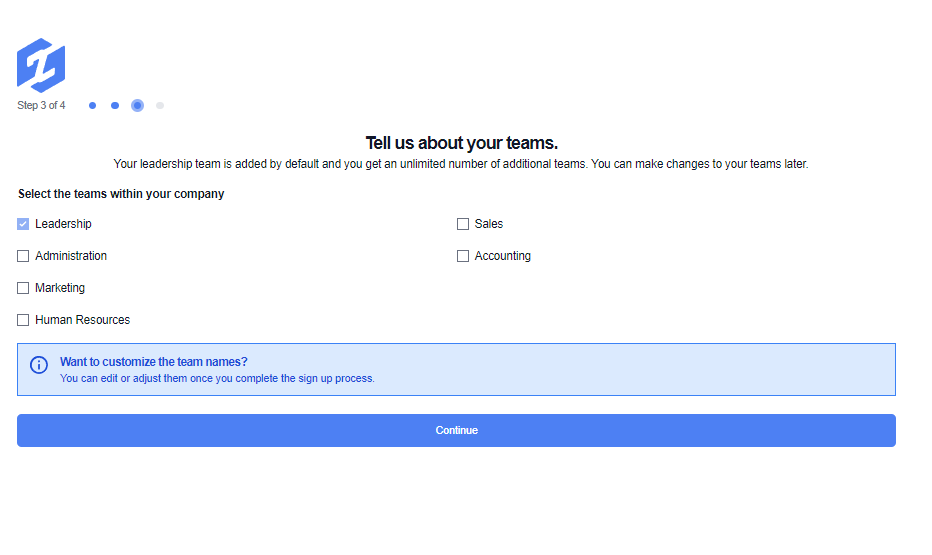Click 'Want to customize the team names?' title
The width and height of the screenshot is (932, 555).
[x=153, y=362]
